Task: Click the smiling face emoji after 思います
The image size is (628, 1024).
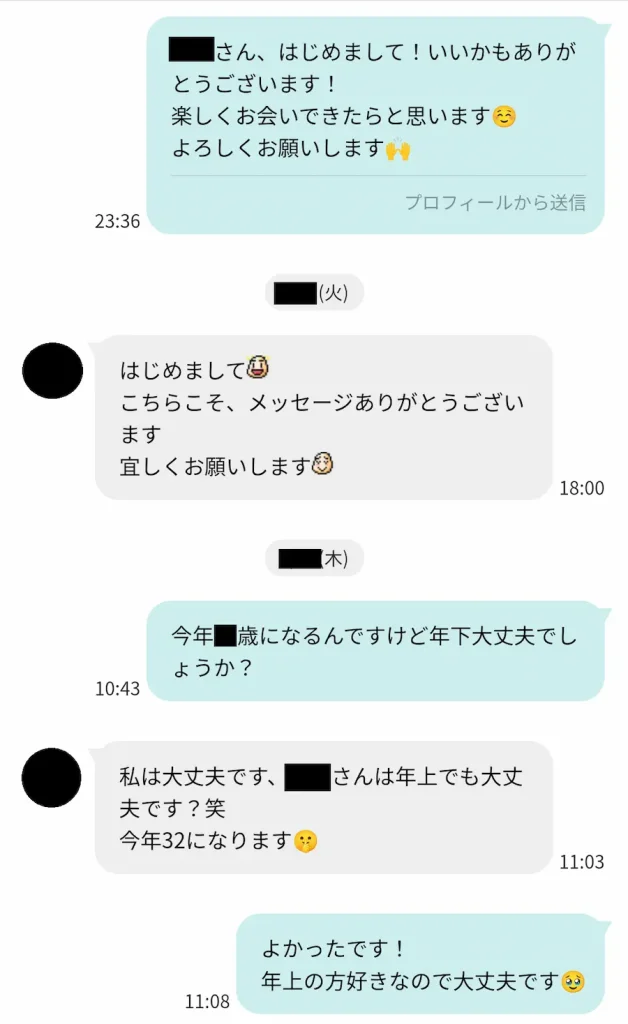Action: (x=504, y=116)
